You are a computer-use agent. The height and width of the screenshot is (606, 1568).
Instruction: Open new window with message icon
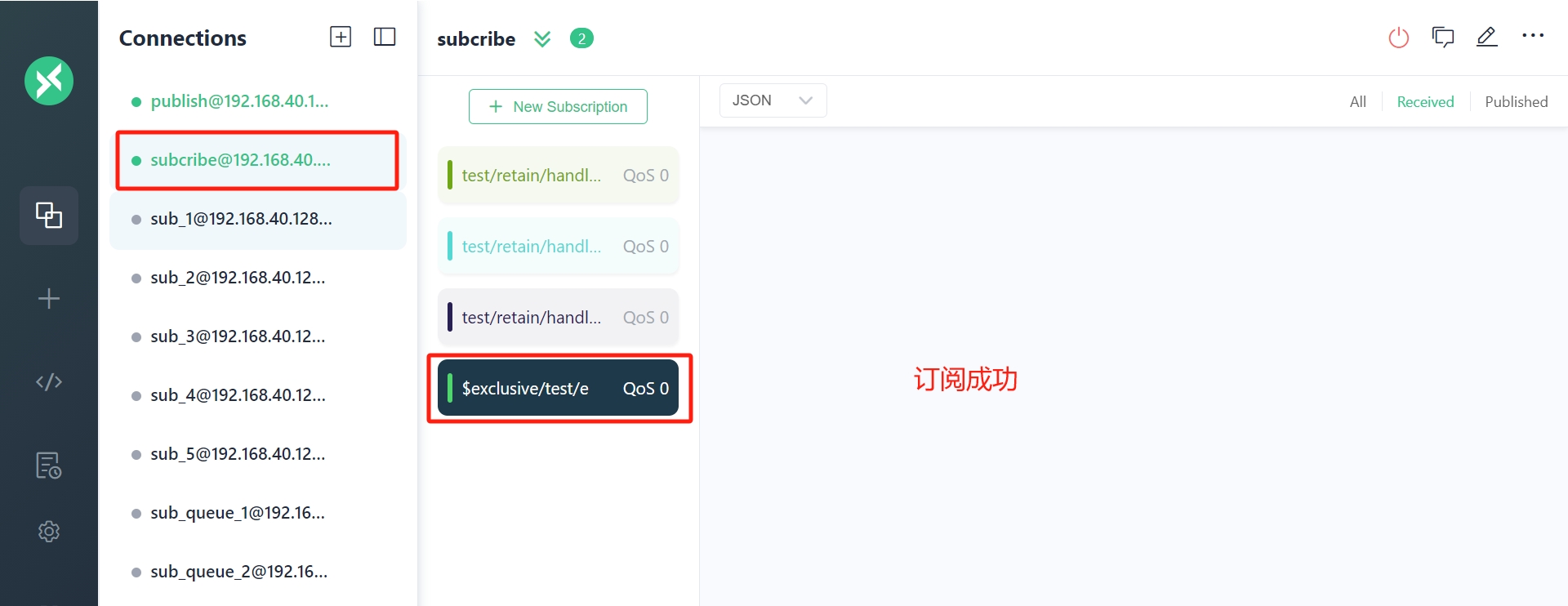click(1443, 37)
